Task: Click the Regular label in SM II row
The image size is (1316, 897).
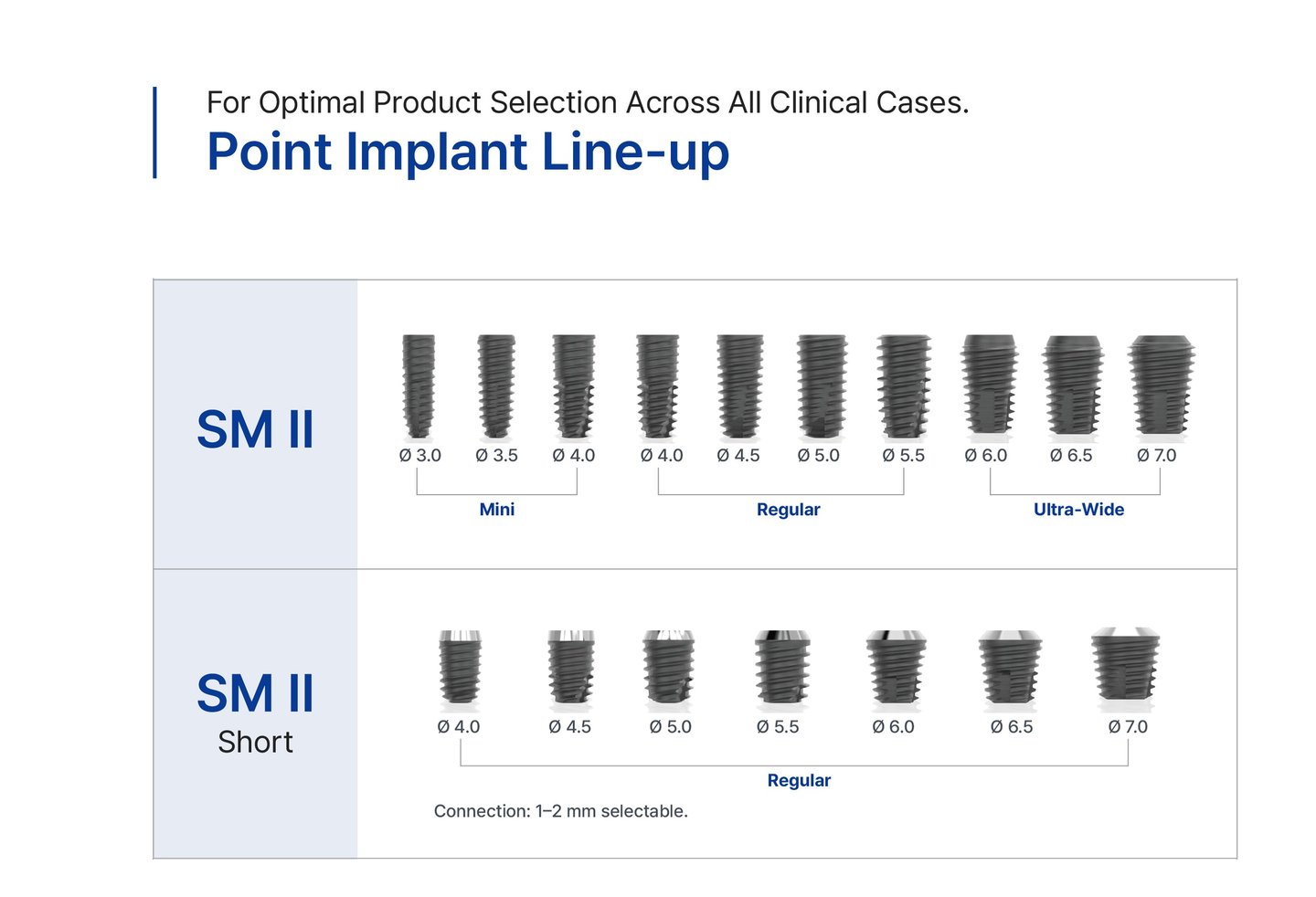Action: click(788, 510)
